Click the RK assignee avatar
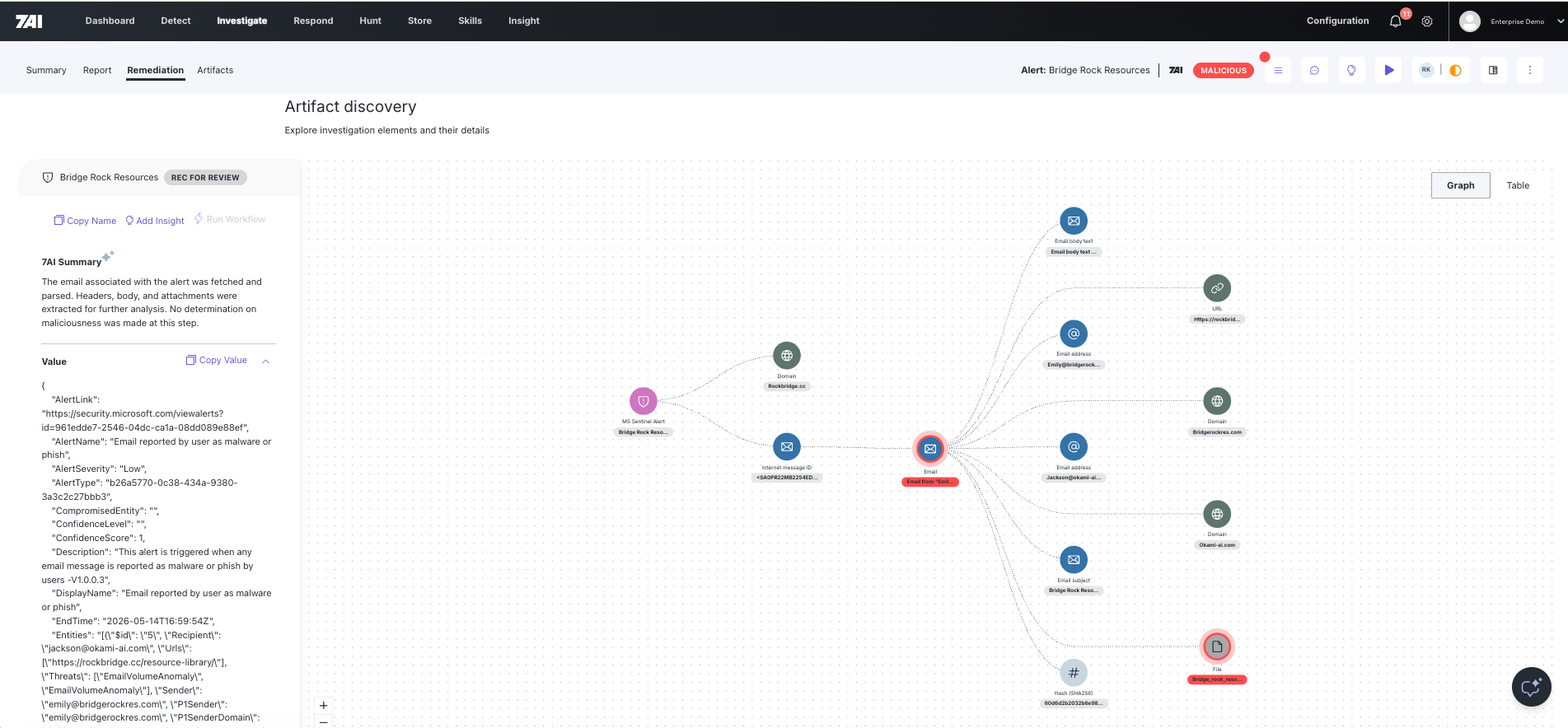The height and width of the screenshot is (728, 1568). pyautogui.click(x=1426, y=70)
